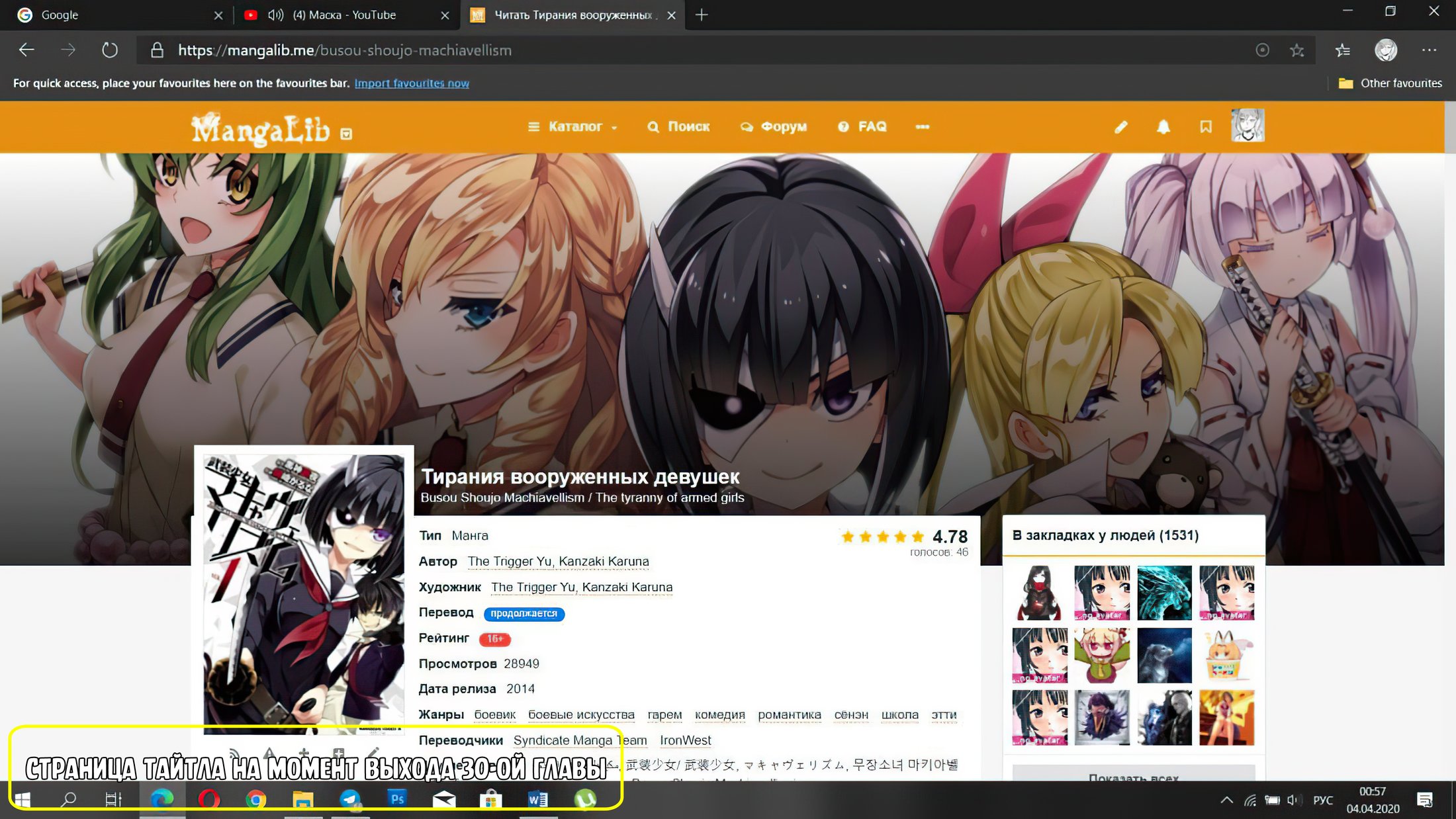Open Форум in the navbar
Viewport: 1456px width, 819px height.
(x=774, y=126)
